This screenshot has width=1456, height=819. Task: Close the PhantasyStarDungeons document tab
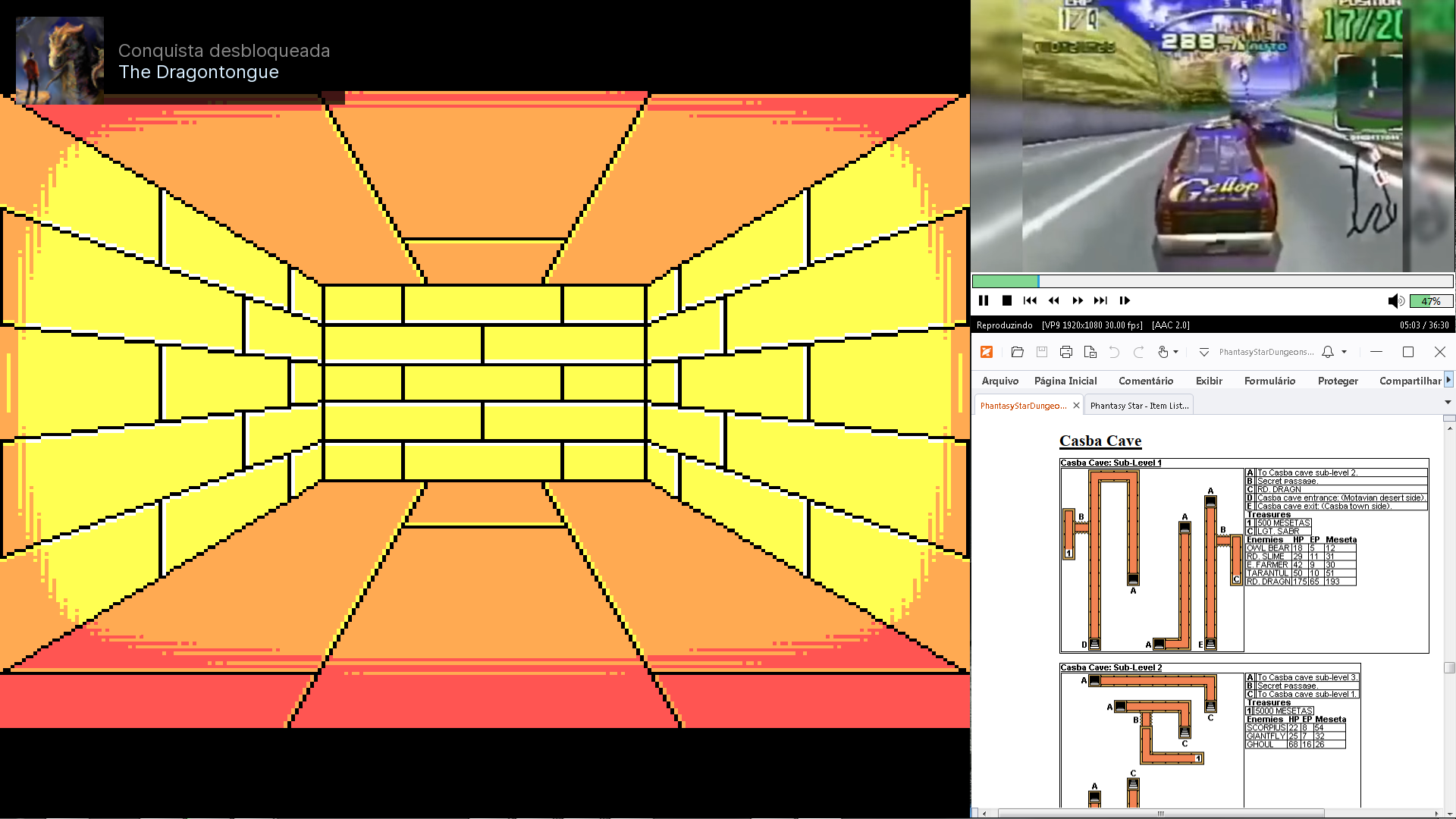point(1076,406)
